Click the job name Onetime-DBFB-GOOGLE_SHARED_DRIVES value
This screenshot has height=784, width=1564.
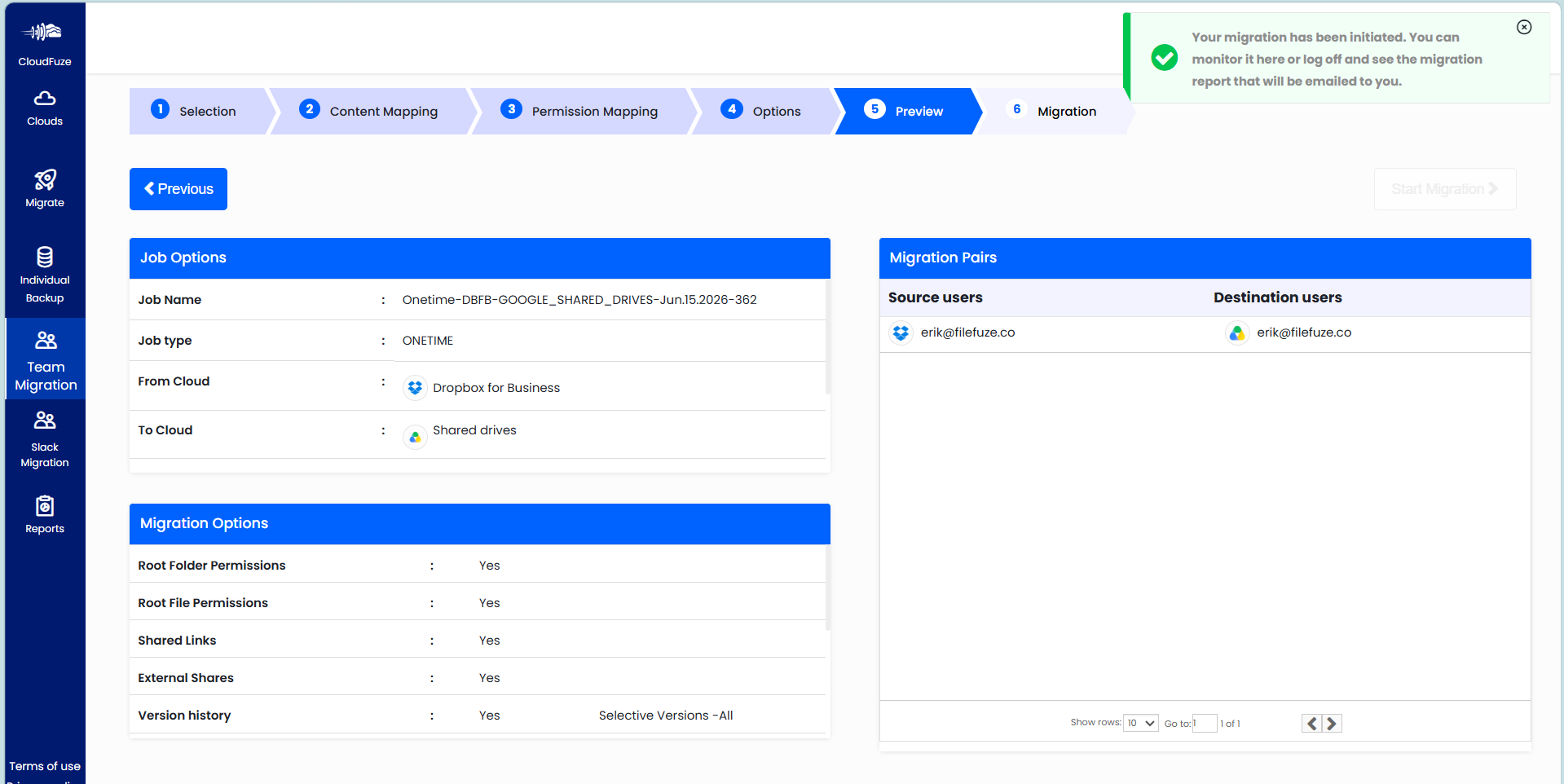point(579,300)
